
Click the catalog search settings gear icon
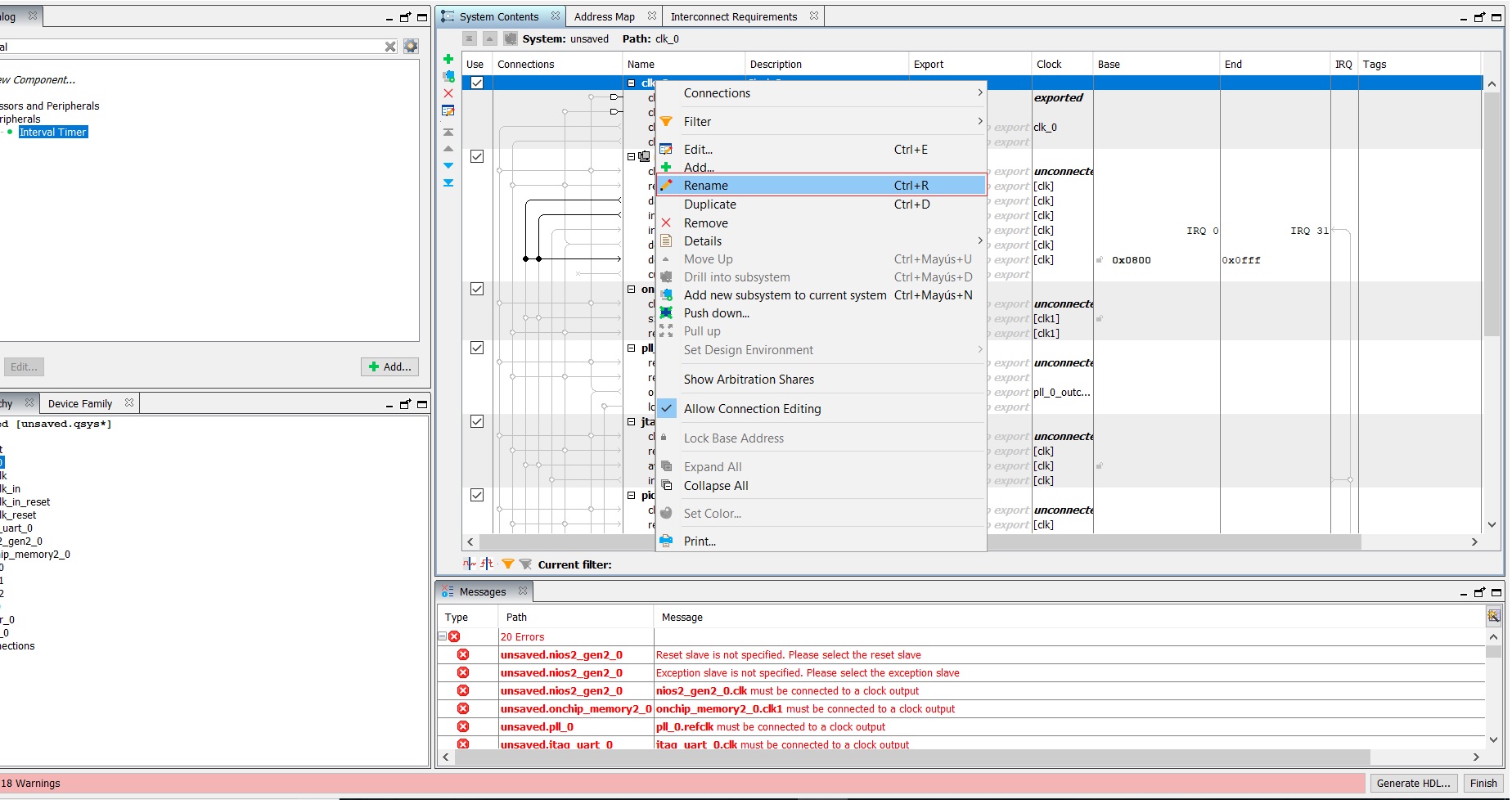411,47
